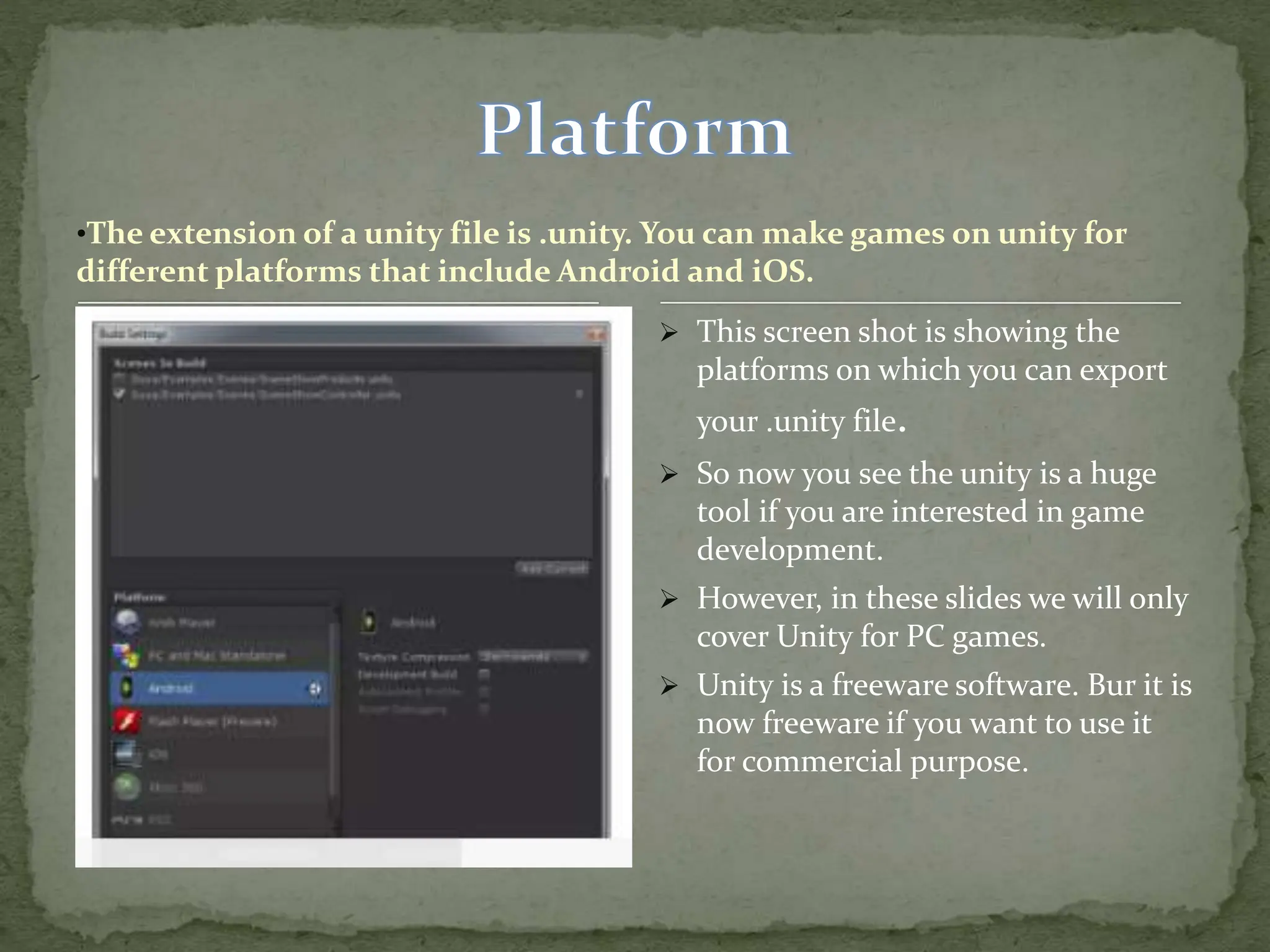This screenshot has width=1270, height=952.
Task: Open the Texture Compression dropdown
Action: pyautogui.click(x=533, y=656)
